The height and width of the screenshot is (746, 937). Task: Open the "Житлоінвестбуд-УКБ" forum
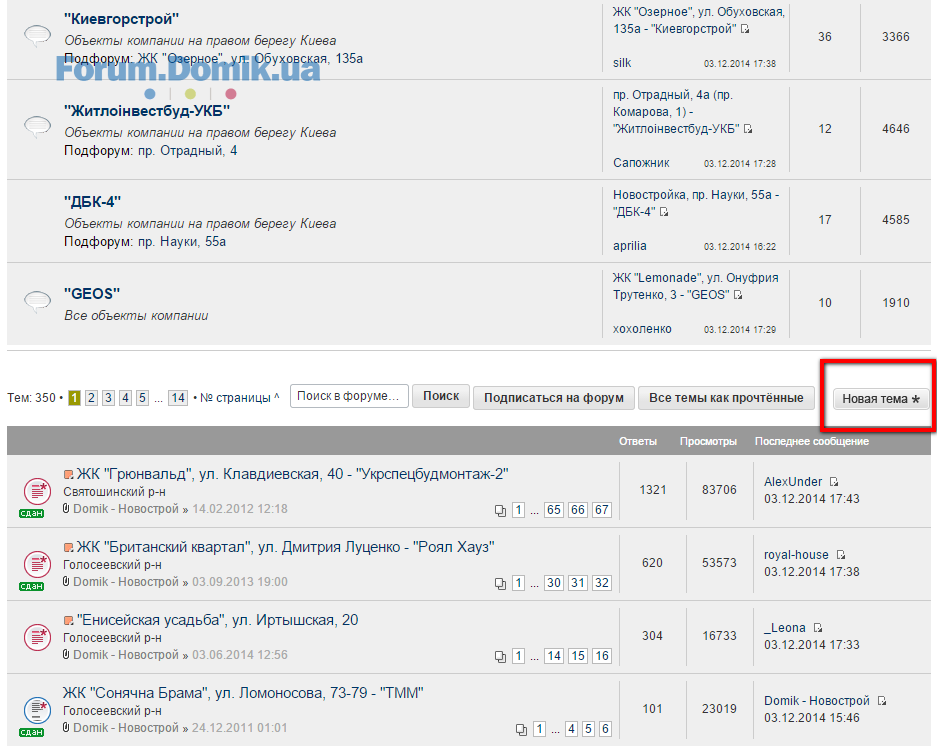147,111
